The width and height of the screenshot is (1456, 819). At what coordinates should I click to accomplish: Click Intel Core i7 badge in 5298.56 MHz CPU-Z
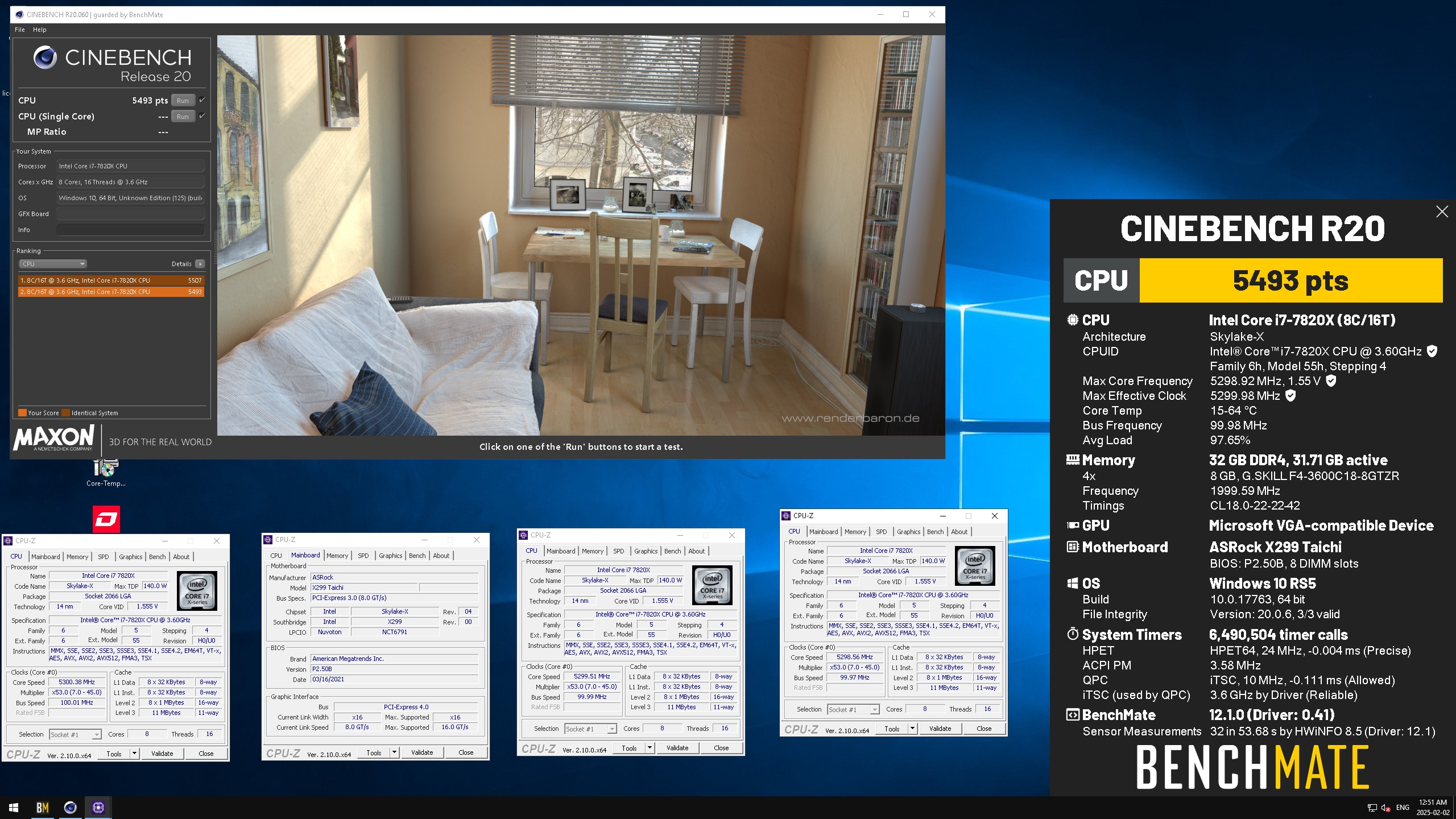click(x=975, y=566)
